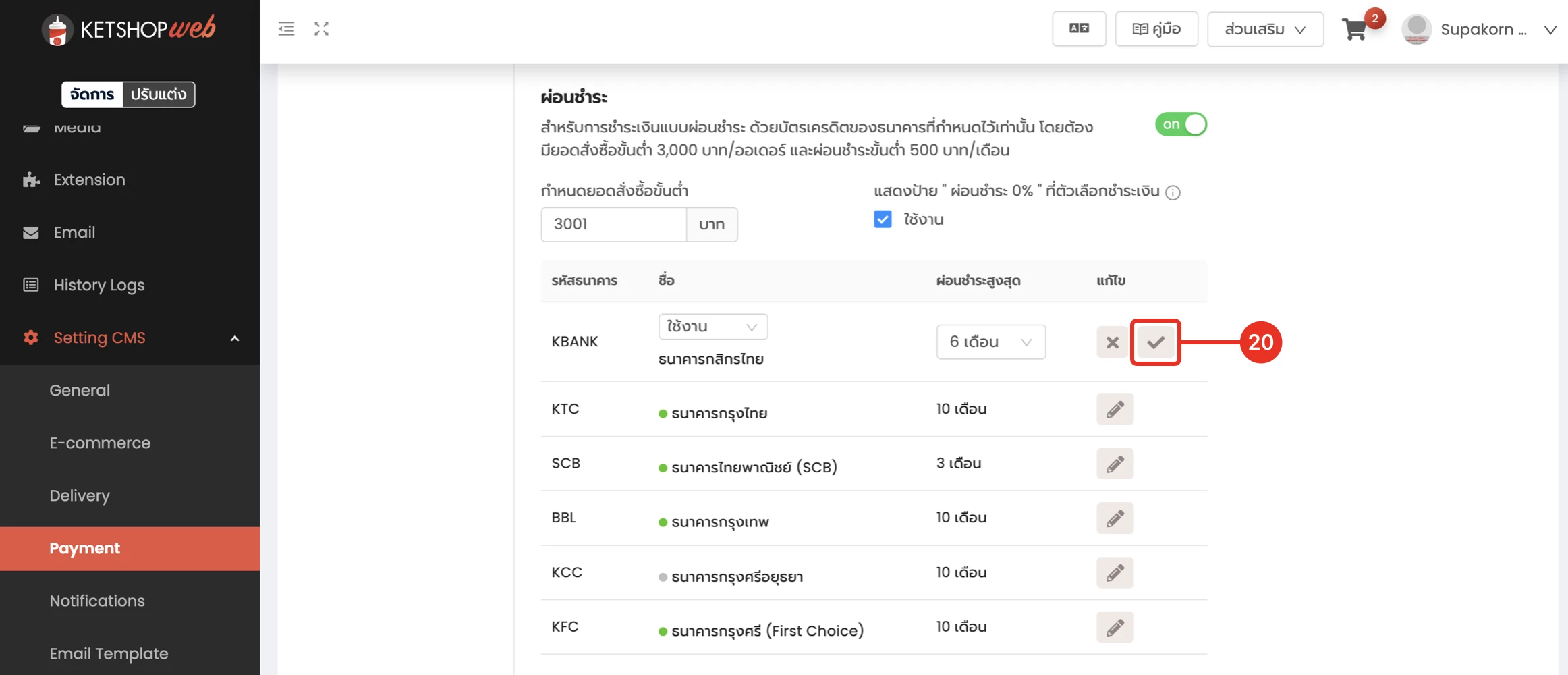1568x675 pixels.
Task: Open KBANK 6 เดือน installment dropdown
Action: [x=990, y=342]
